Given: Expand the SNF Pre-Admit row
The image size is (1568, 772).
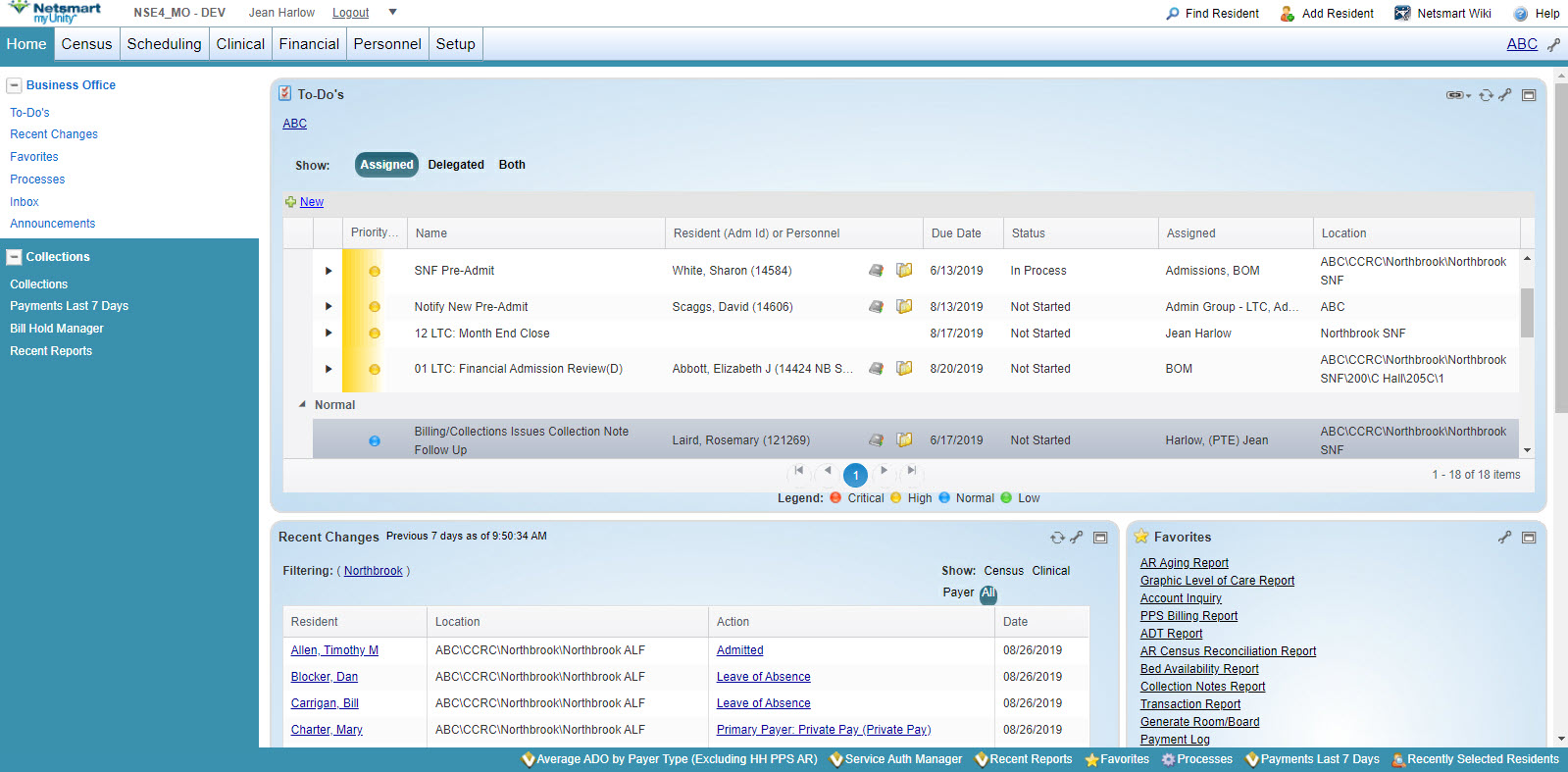Looking at the screenshot, I should tap(329, 271).
